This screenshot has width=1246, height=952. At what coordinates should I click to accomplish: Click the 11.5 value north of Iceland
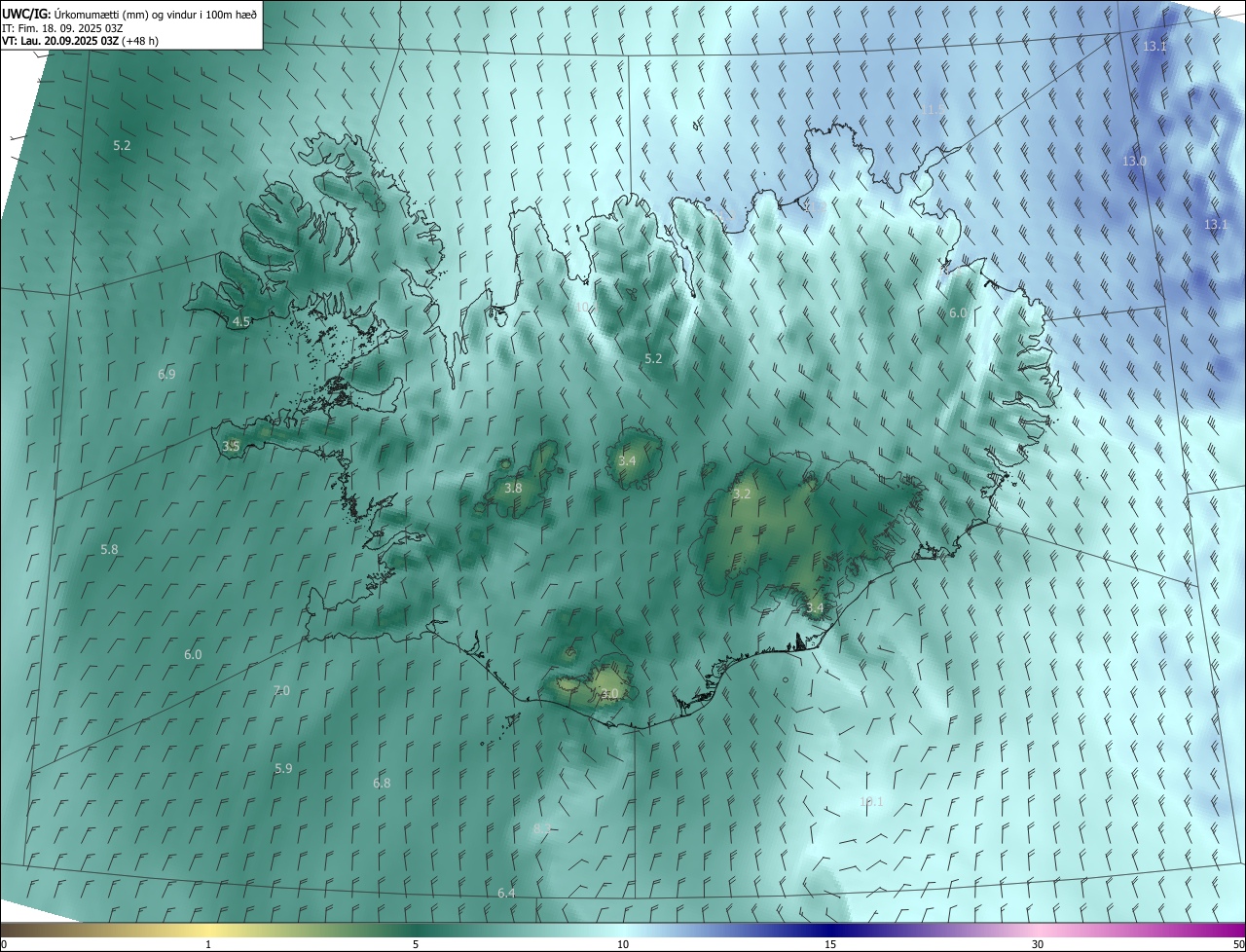[933, 109]
